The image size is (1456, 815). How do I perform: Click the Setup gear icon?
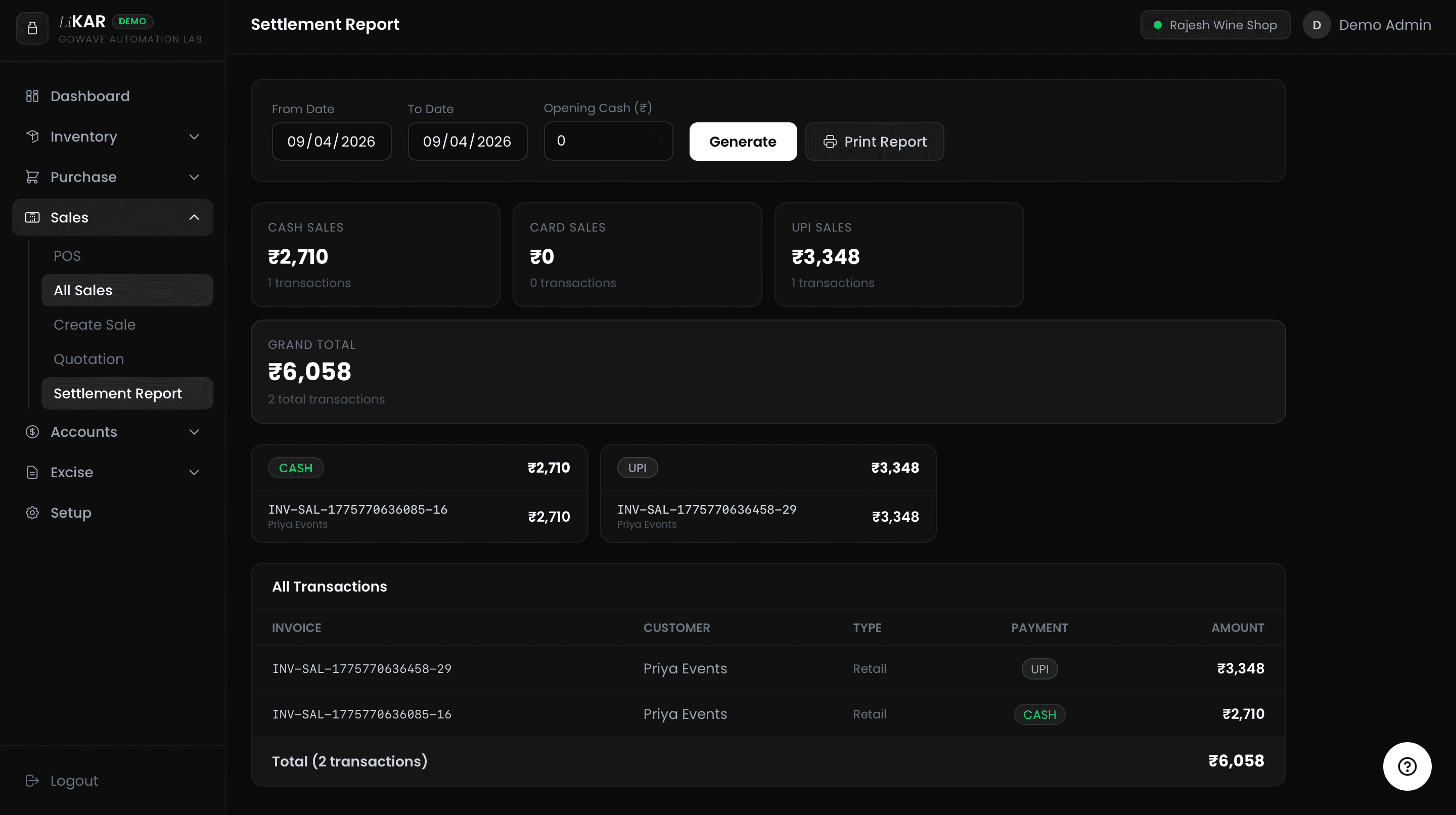tap(32, 513)
